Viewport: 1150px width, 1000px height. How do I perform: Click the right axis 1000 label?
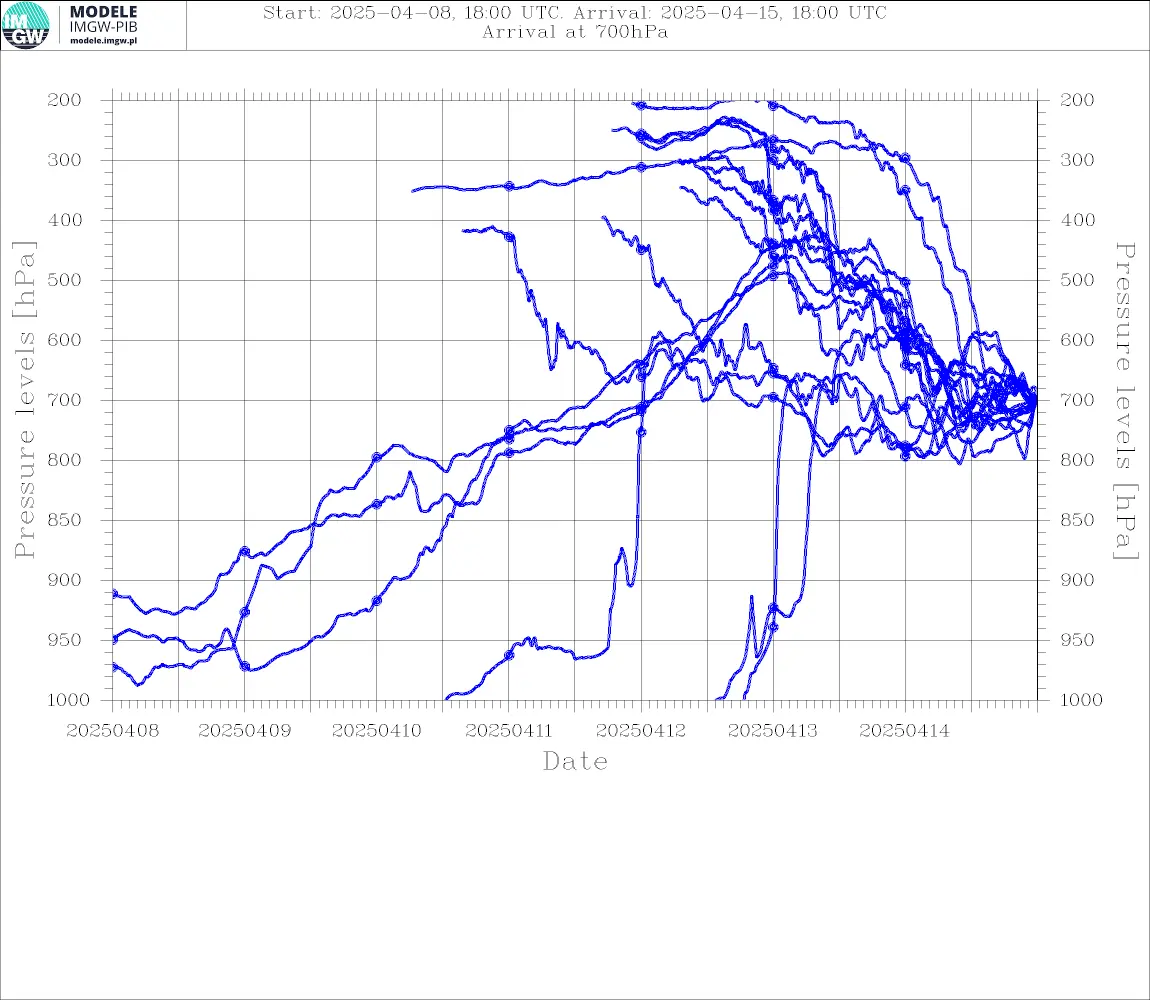pyautogui.click(x=1082, y=700)
